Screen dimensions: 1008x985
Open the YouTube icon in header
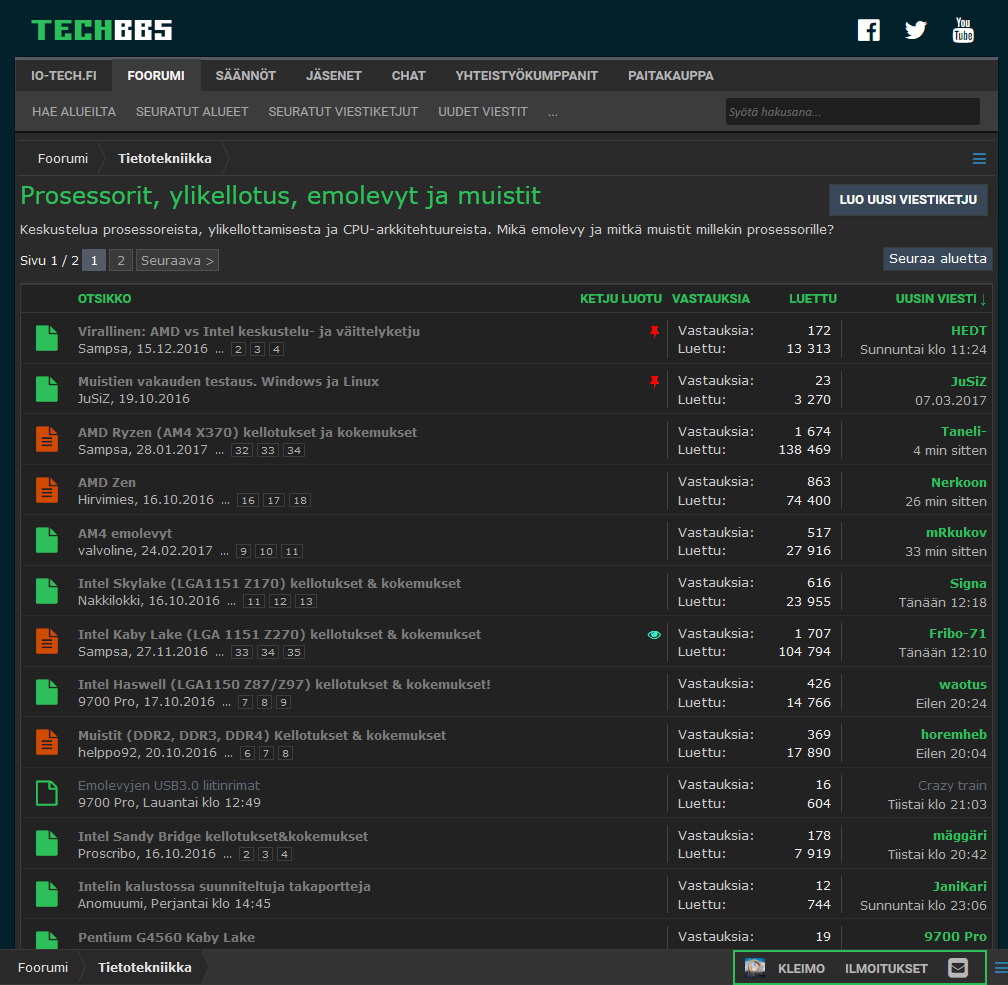pos(963,30)
